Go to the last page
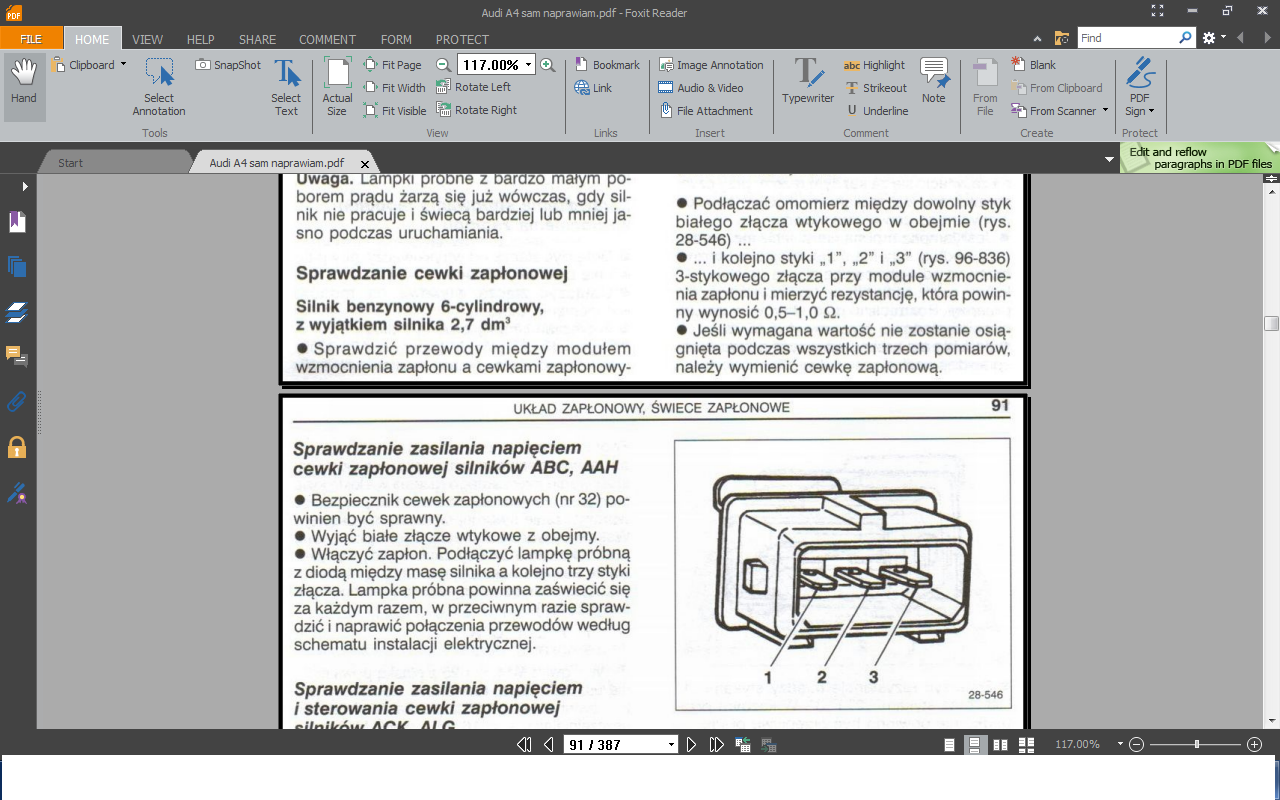This screenshot has height=800, width=1280. (x=716, y=744)
